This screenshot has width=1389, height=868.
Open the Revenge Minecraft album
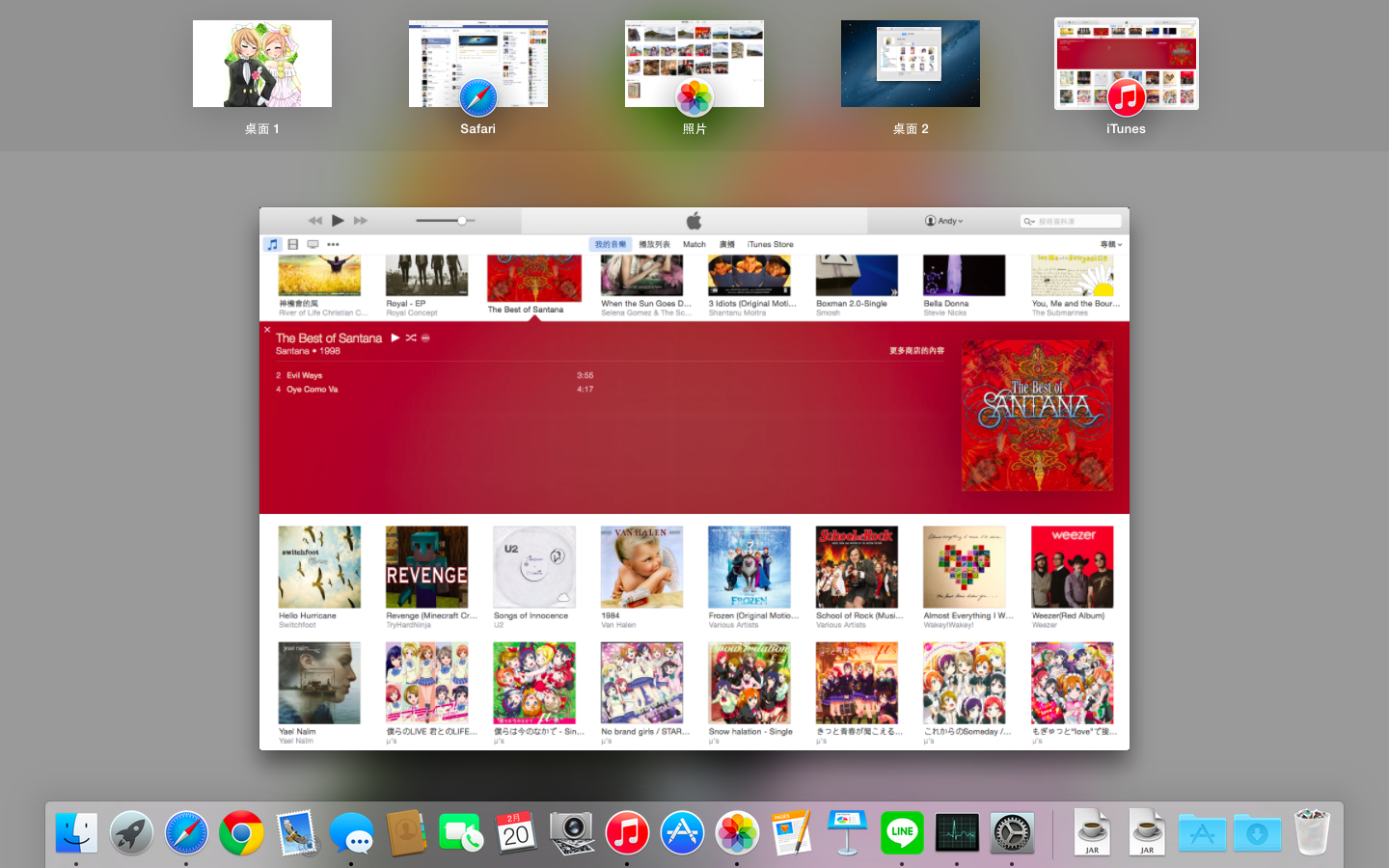pos(426,567)
